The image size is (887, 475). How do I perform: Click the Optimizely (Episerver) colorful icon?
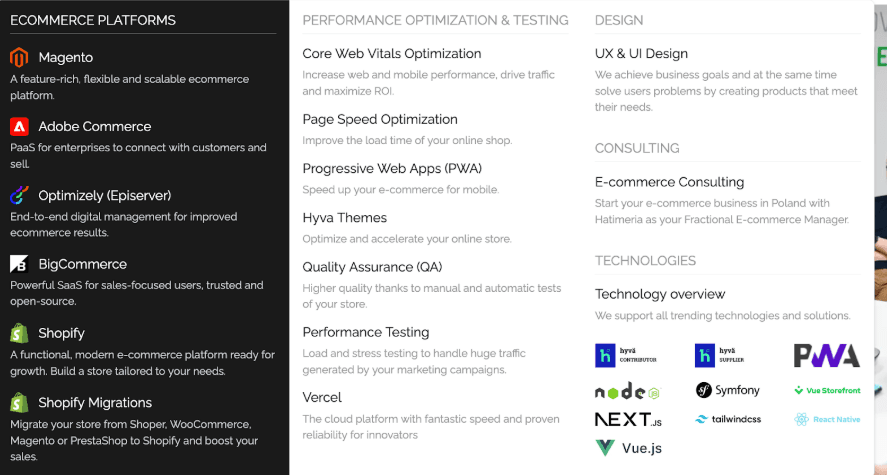[x=19, y=195]
